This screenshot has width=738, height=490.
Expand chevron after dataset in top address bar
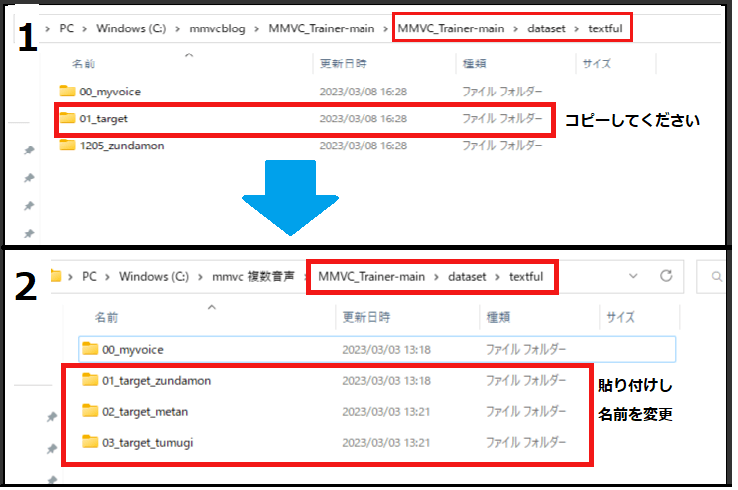tap(577, 29)
